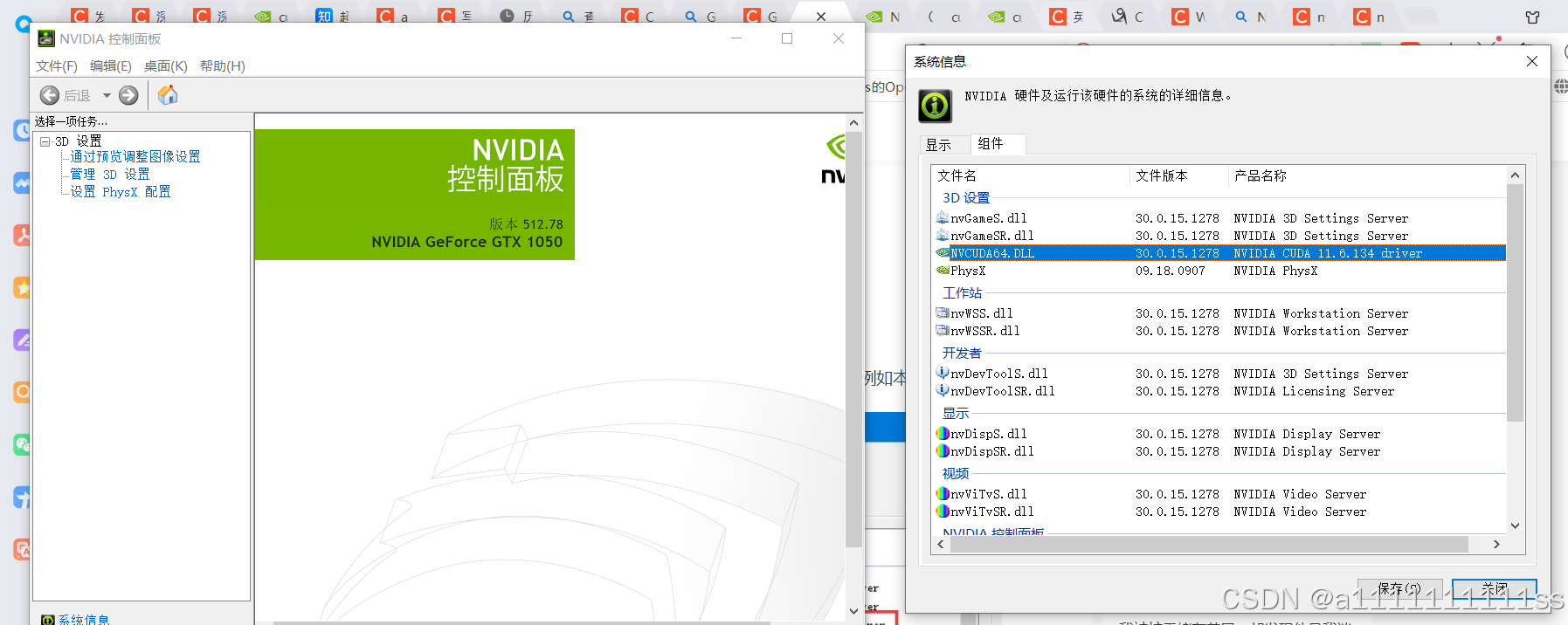This screenshot has height=625, width=1568.
Task: Close the active browser tab with its X
Action: (821, 17)
